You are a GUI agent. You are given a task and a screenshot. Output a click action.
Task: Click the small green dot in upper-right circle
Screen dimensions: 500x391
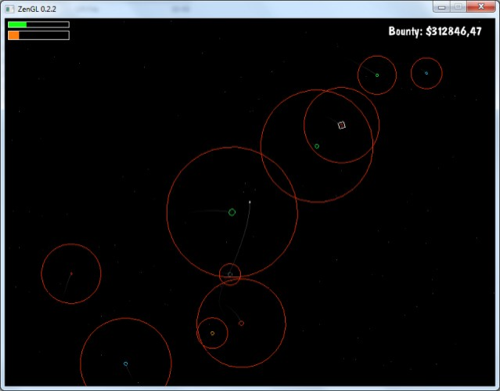click(x=377, y=75)
